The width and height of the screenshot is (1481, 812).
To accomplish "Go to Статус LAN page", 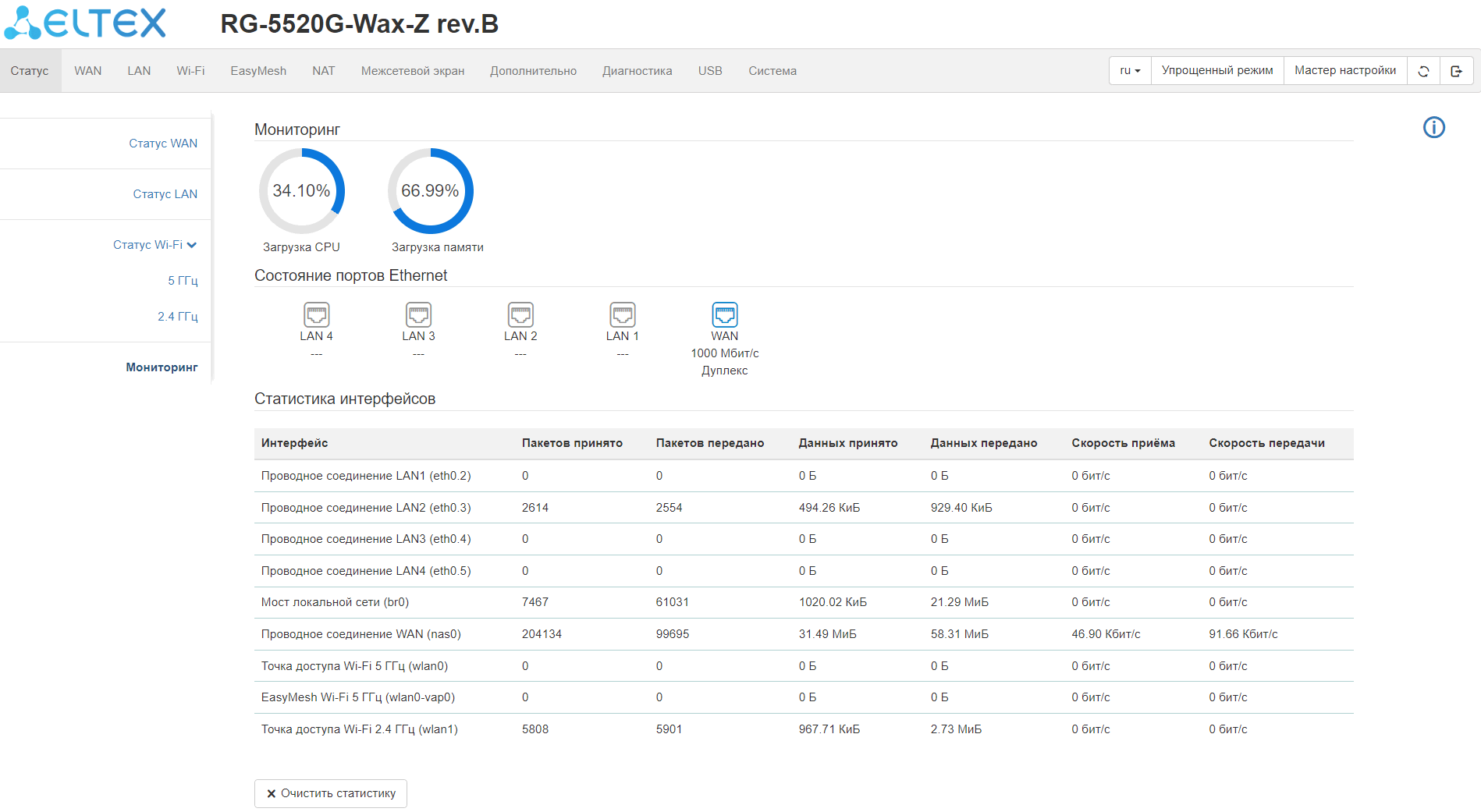I will [x=165, y=194].
